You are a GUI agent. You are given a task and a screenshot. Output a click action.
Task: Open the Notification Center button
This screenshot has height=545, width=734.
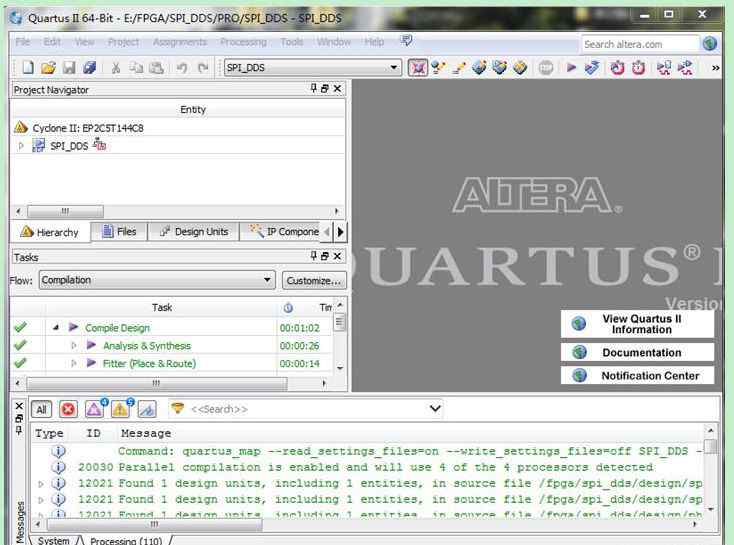click(637, 375)
